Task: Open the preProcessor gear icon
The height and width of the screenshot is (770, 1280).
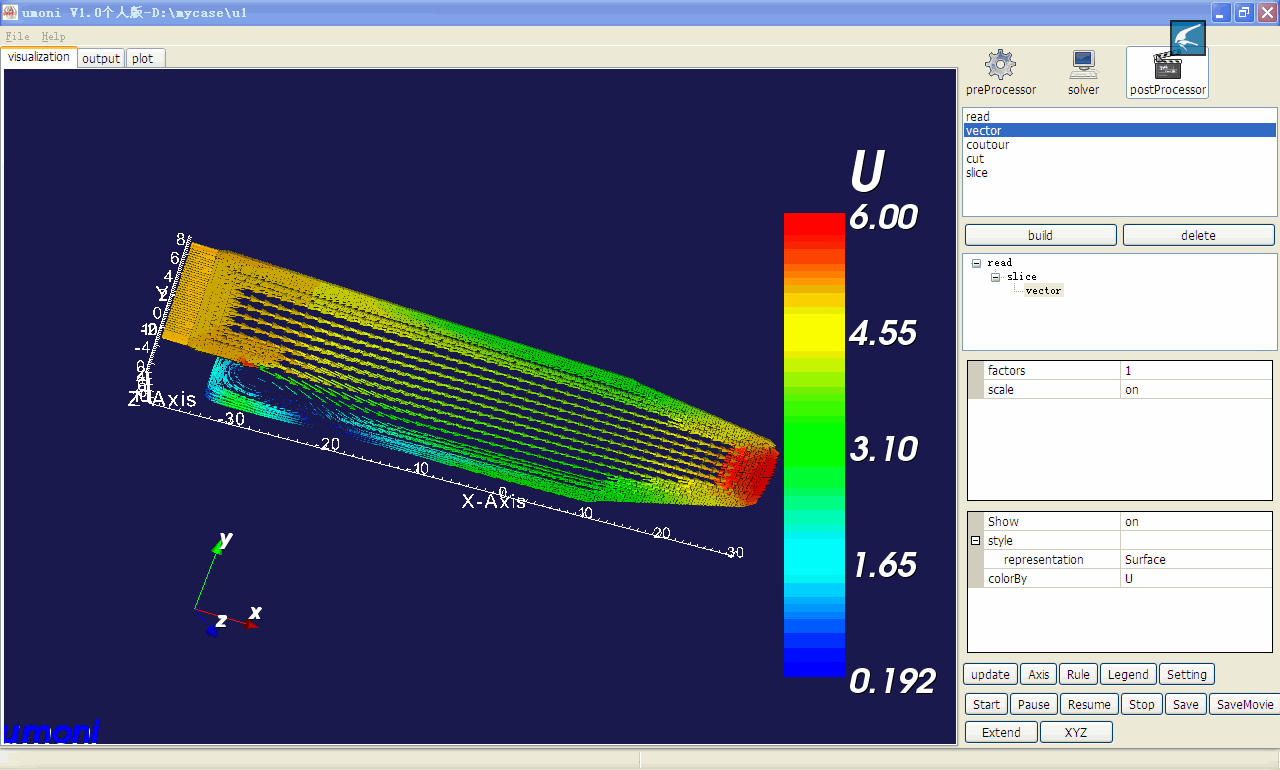Action: pos(1000,66)
